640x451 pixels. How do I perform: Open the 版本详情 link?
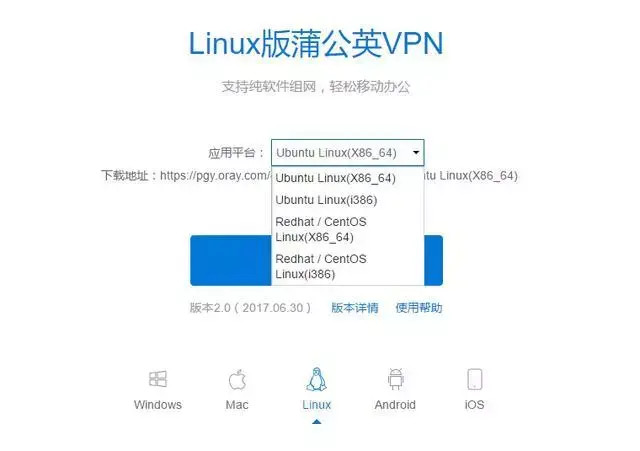(355, 308)
